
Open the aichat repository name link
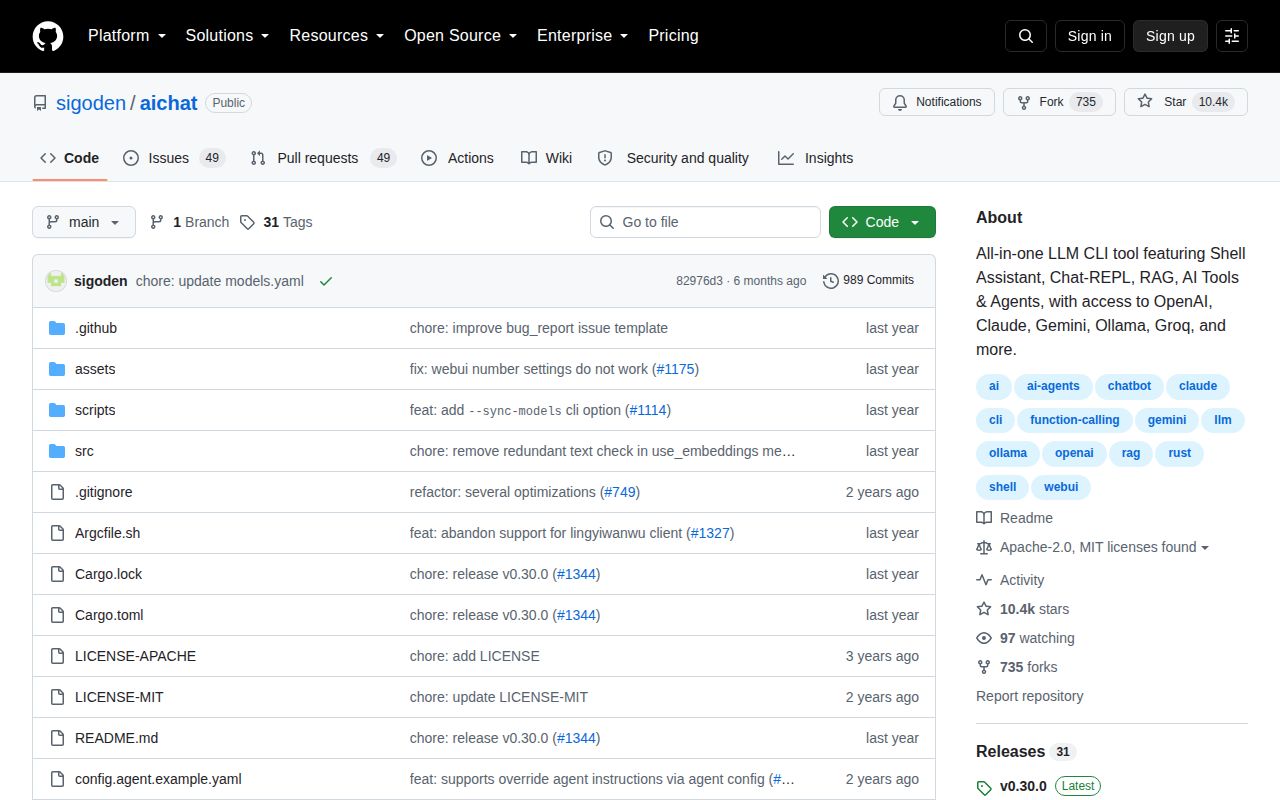(169, 103)
